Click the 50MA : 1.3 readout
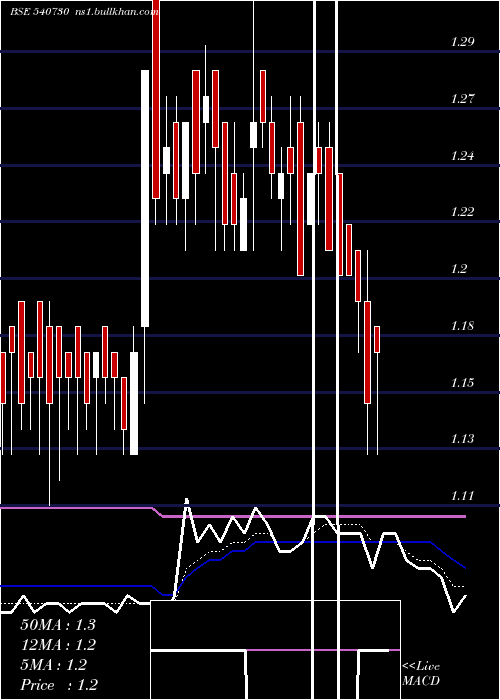 coord(58,625)
